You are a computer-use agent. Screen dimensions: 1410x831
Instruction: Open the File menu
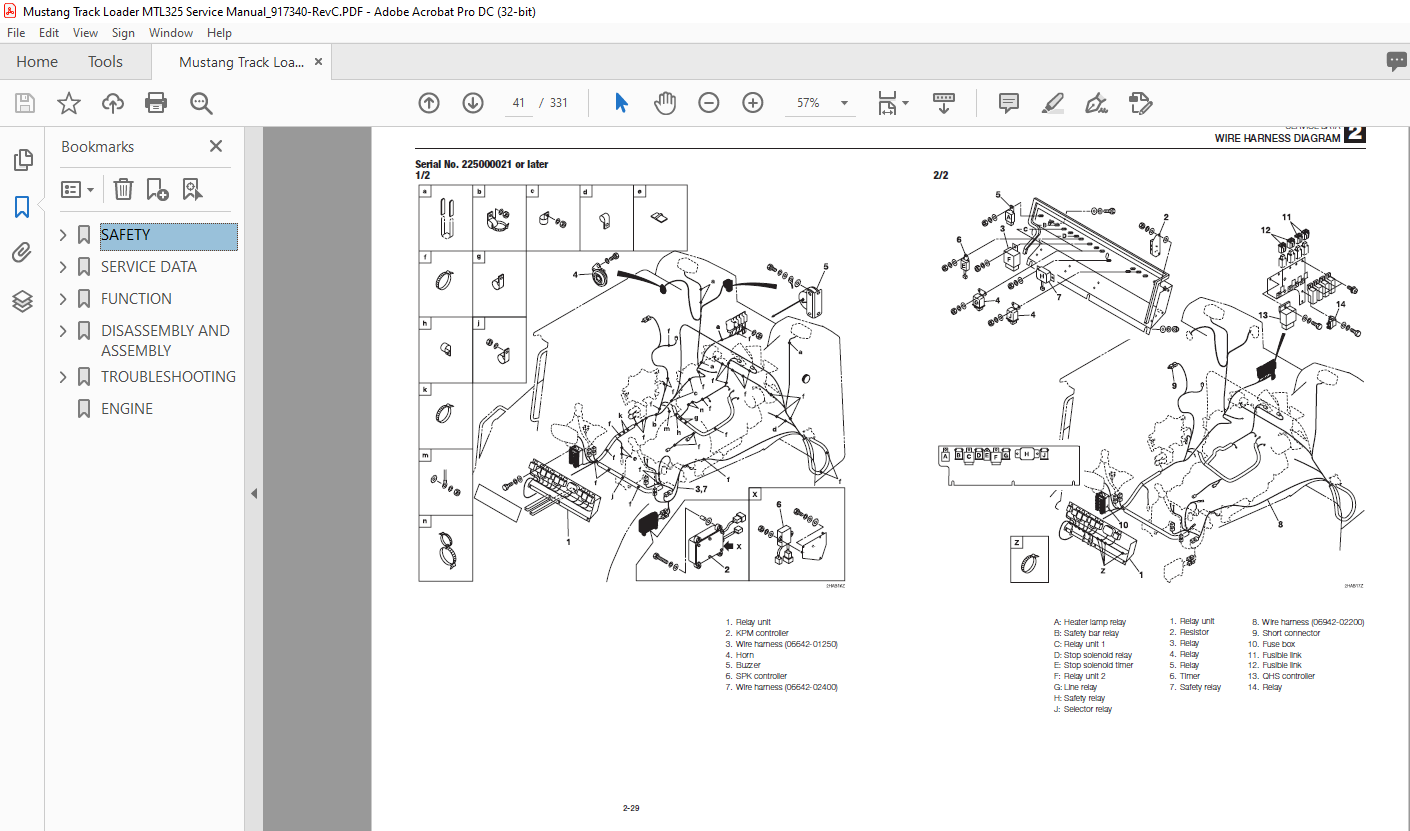(x=16, y=32)
